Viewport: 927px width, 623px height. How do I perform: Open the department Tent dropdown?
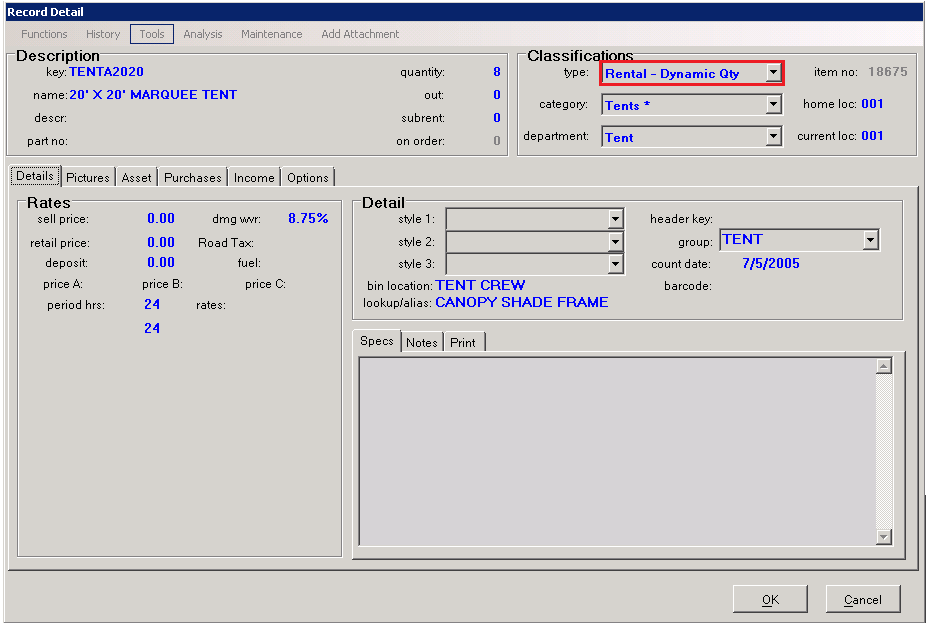pyautogui.click(x=773, y=137)
